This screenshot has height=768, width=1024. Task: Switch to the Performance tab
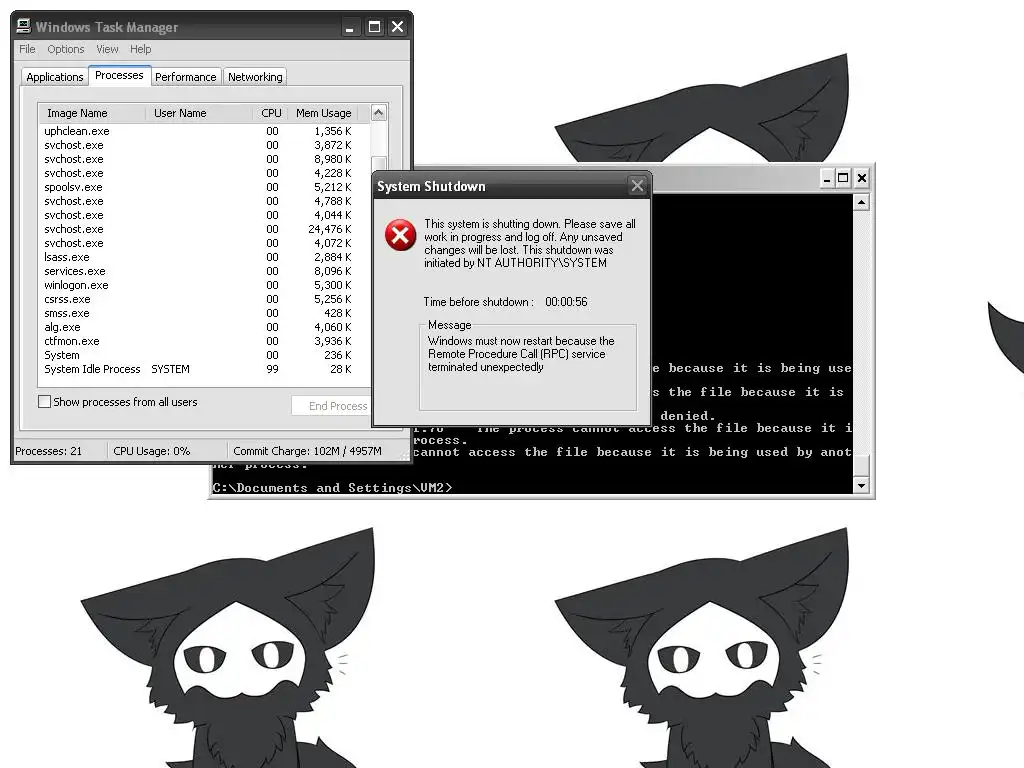(x=185, y=77)
